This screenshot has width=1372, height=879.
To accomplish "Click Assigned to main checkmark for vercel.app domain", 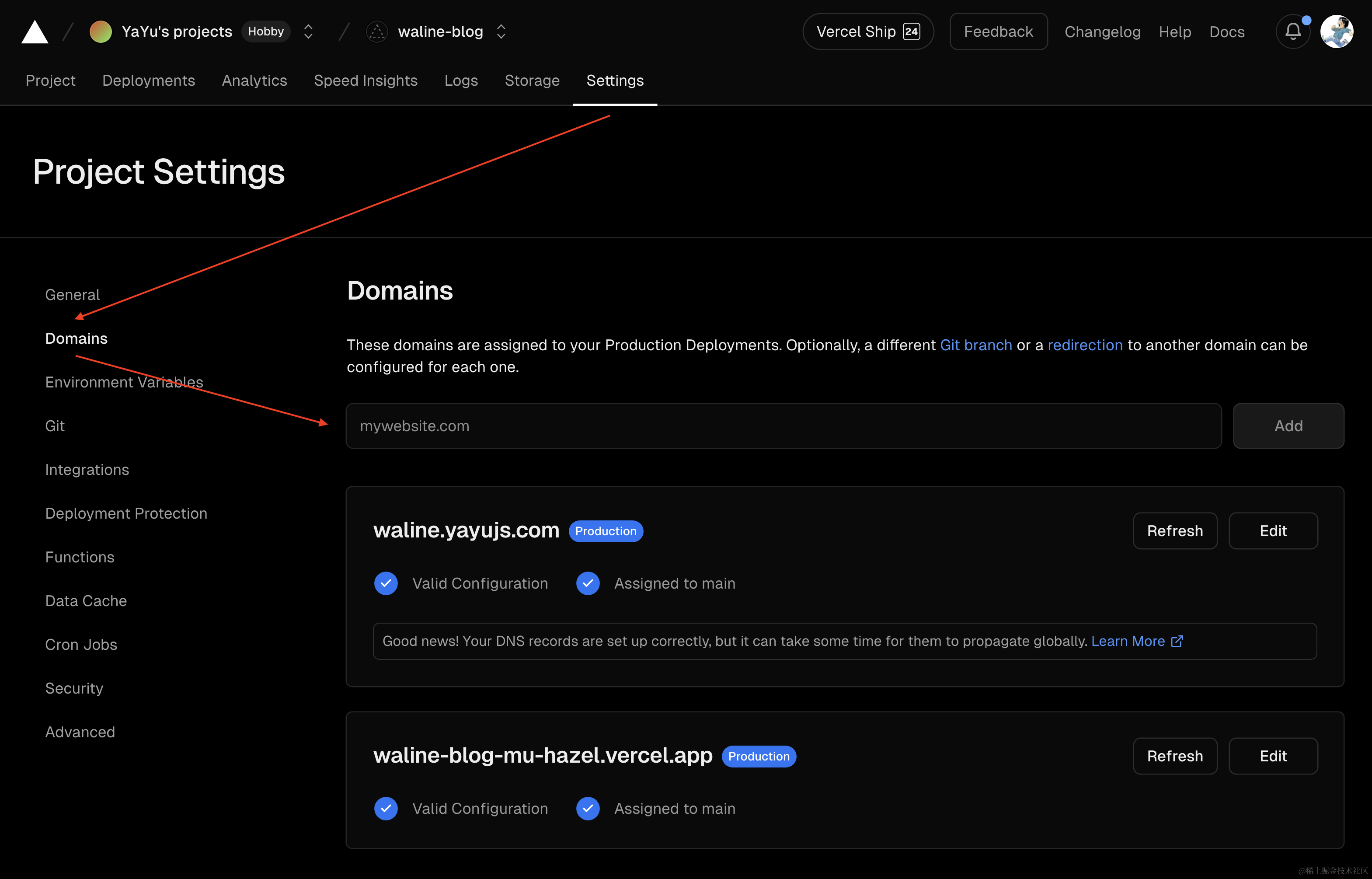I will [588, 808].
